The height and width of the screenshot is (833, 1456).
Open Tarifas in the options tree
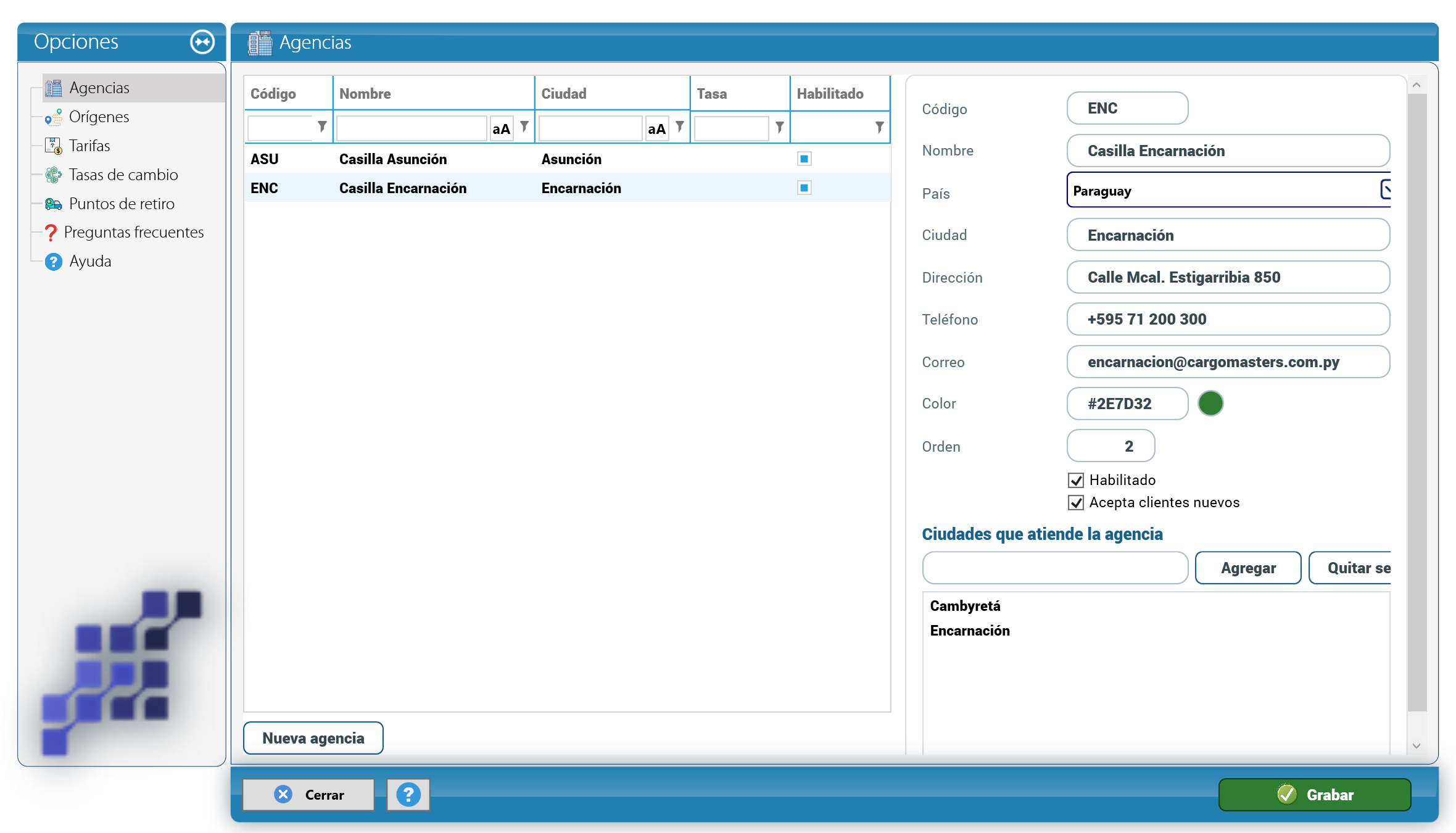pos(89,146)
